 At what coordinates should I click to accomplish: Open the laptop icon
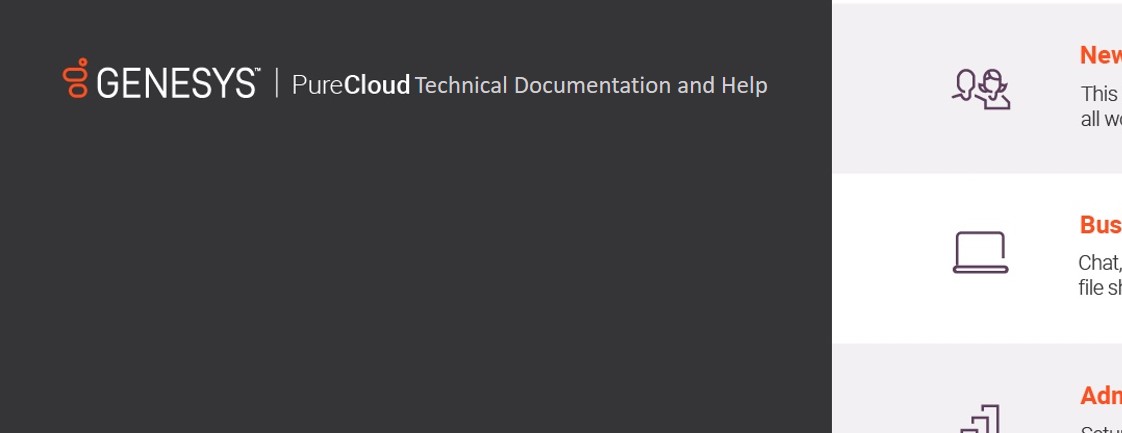point(980,252)
